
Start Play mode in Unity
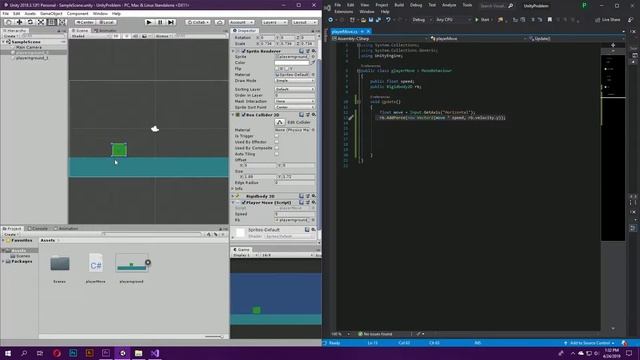click(149, 22)
